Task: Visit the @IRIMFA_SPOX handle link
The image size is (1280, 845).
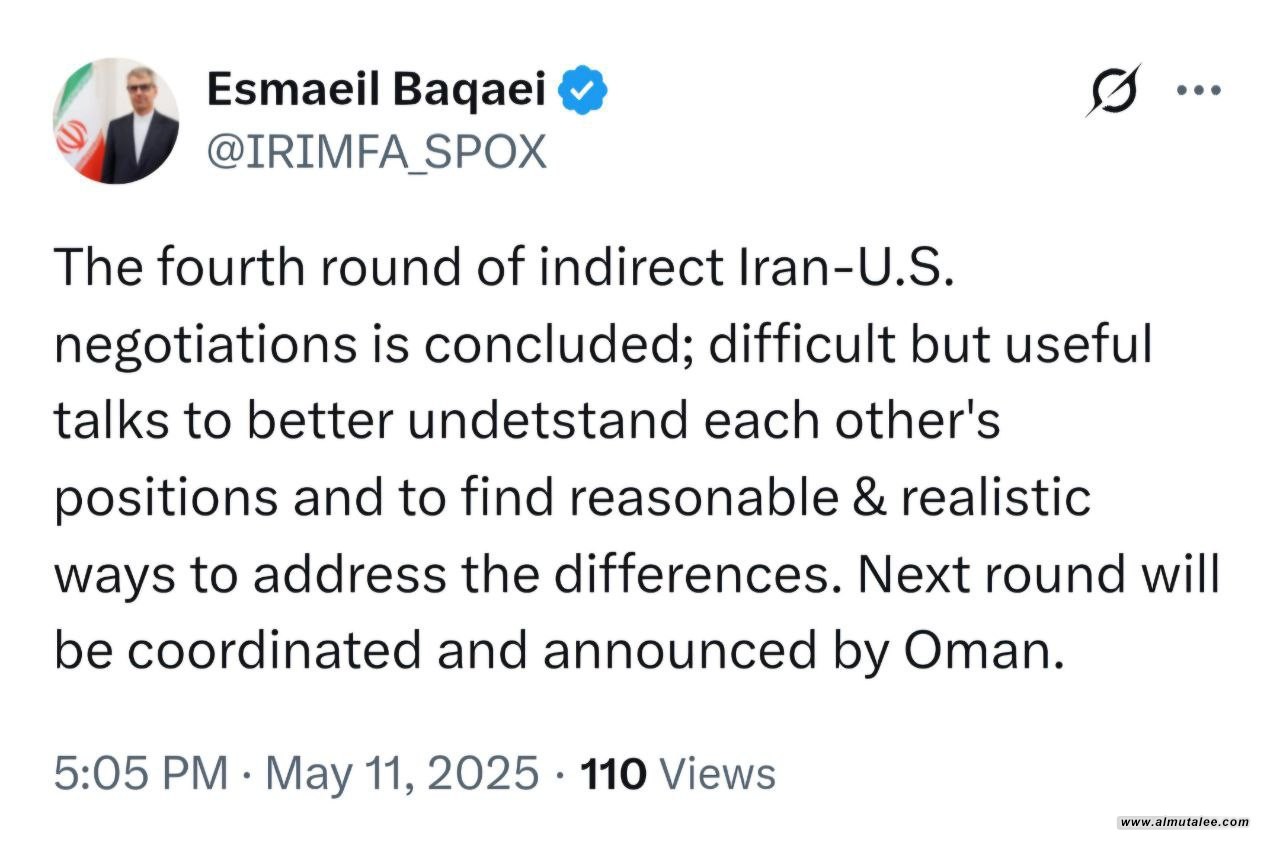Action: coord(376,151)
